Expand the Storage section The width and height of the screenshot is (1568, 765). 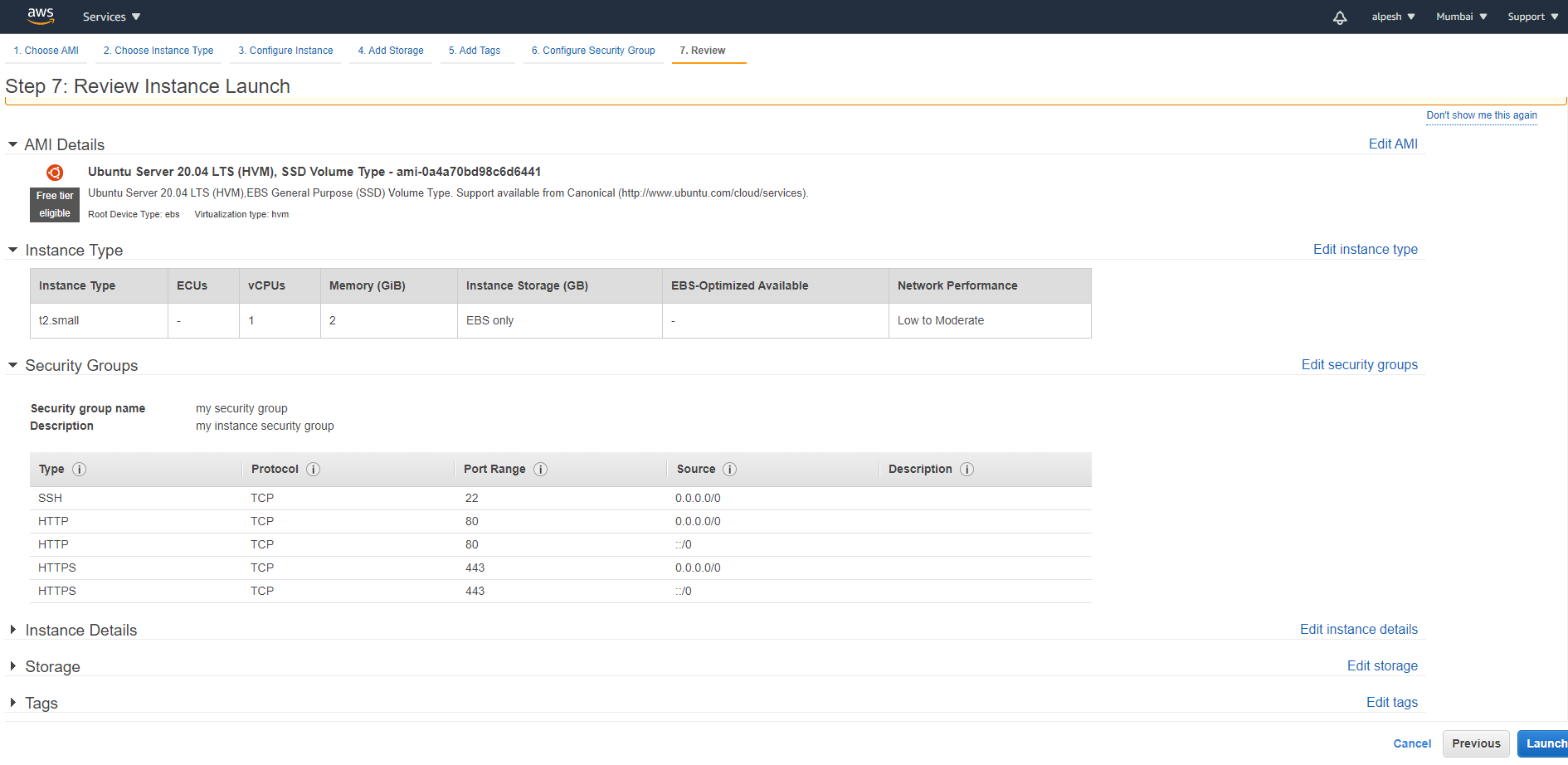pos(13,666)
